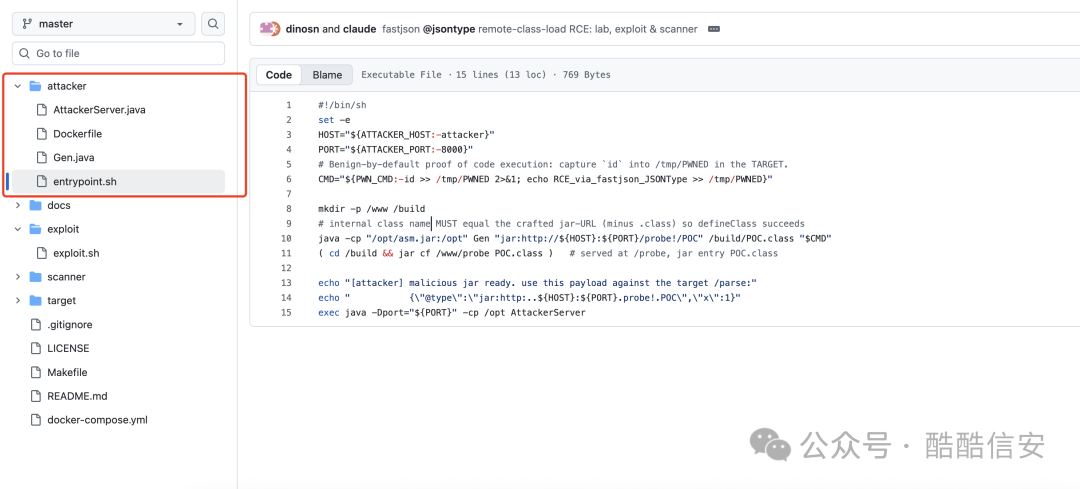Click the Dockerfile file icon

point(41,134)
